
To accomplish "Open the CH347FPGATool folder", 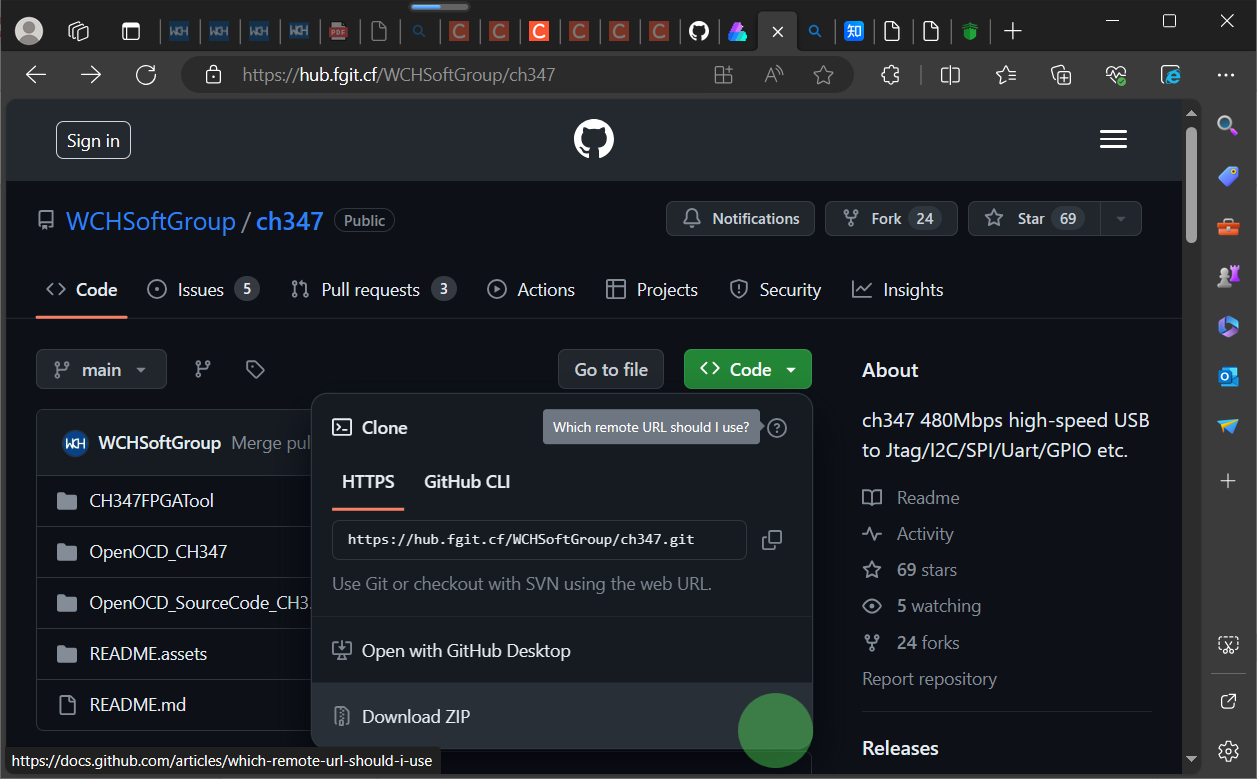I will [x=151, y=501].
